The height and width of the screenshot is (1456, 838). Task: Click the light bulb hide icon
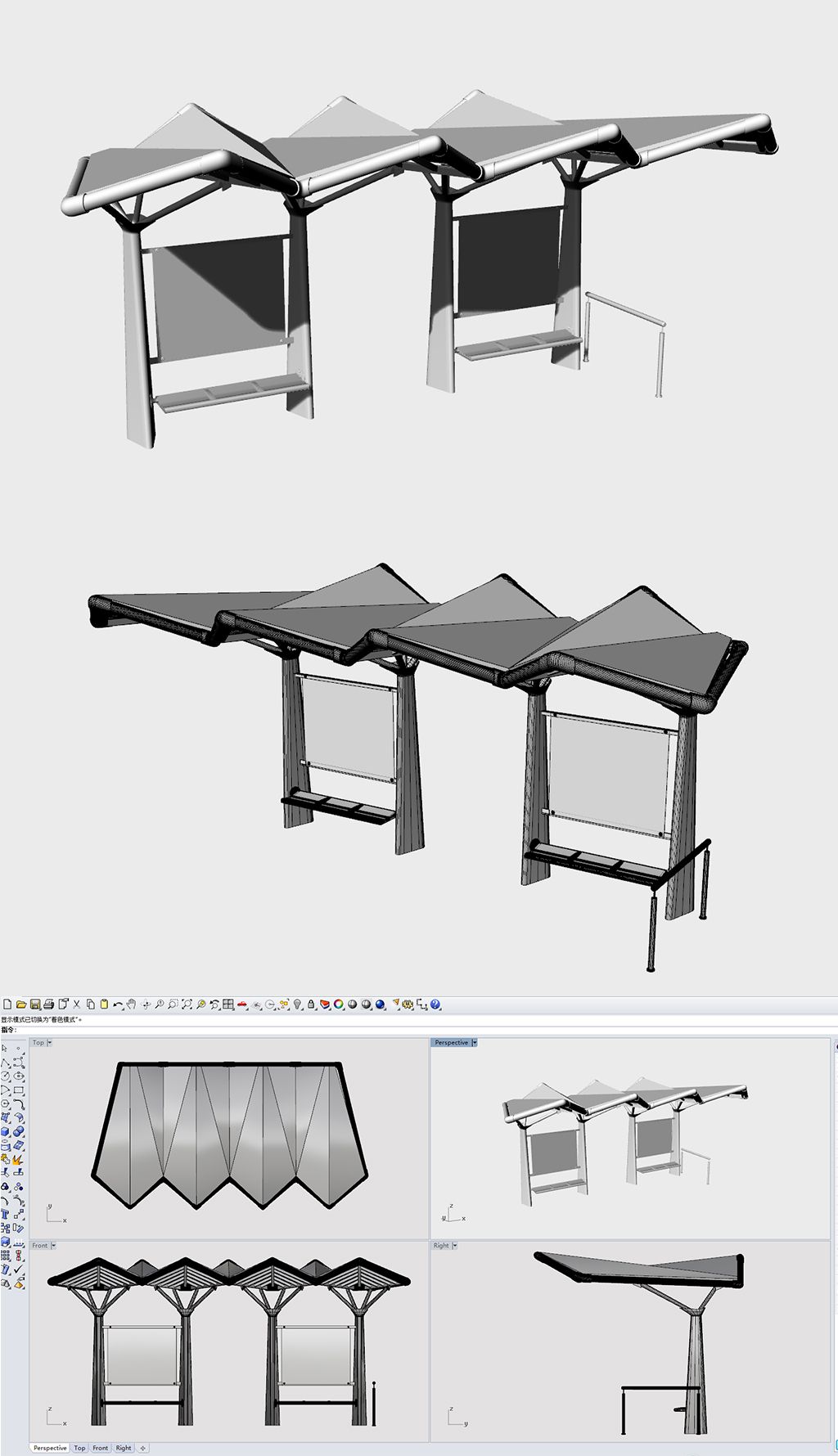[298, 1004]
